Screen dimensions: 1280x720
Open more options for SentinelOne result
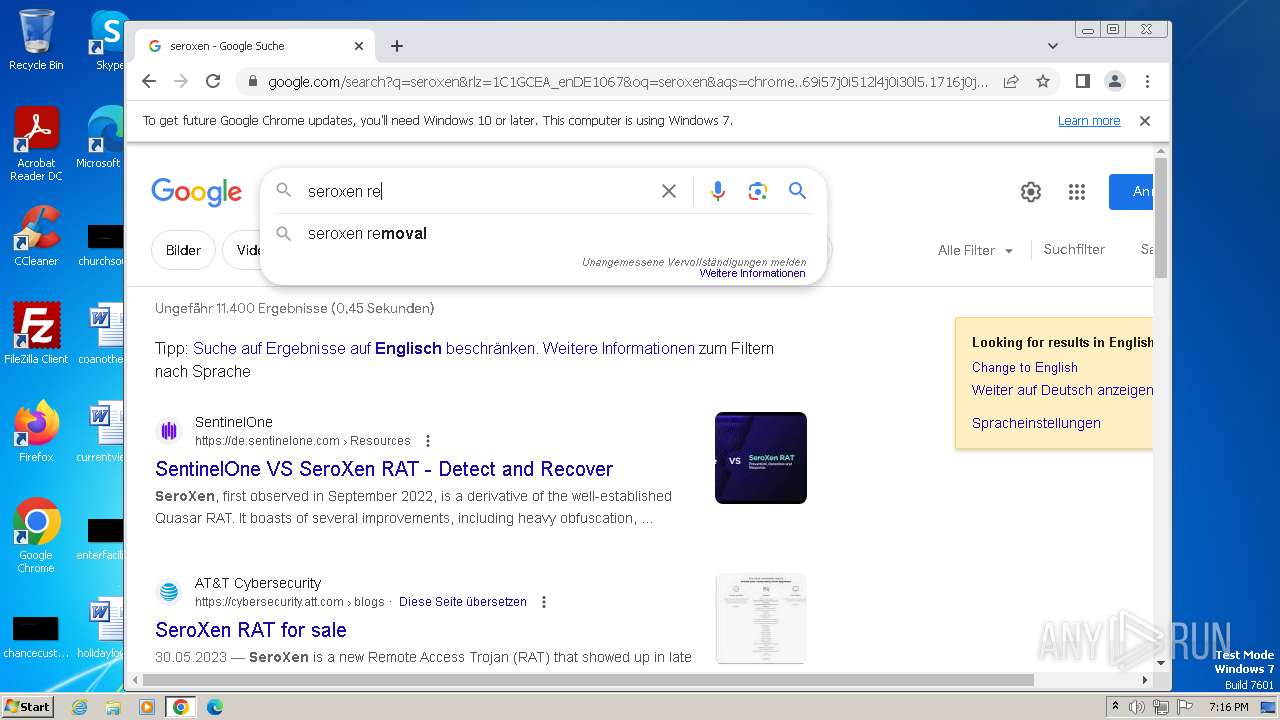pos(428,441)
